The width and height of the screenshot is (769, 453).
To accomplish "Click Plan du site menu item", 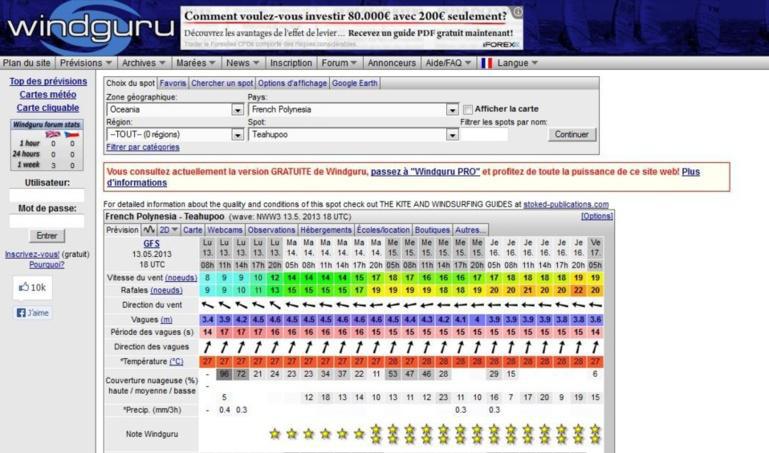I will point(26,63).
